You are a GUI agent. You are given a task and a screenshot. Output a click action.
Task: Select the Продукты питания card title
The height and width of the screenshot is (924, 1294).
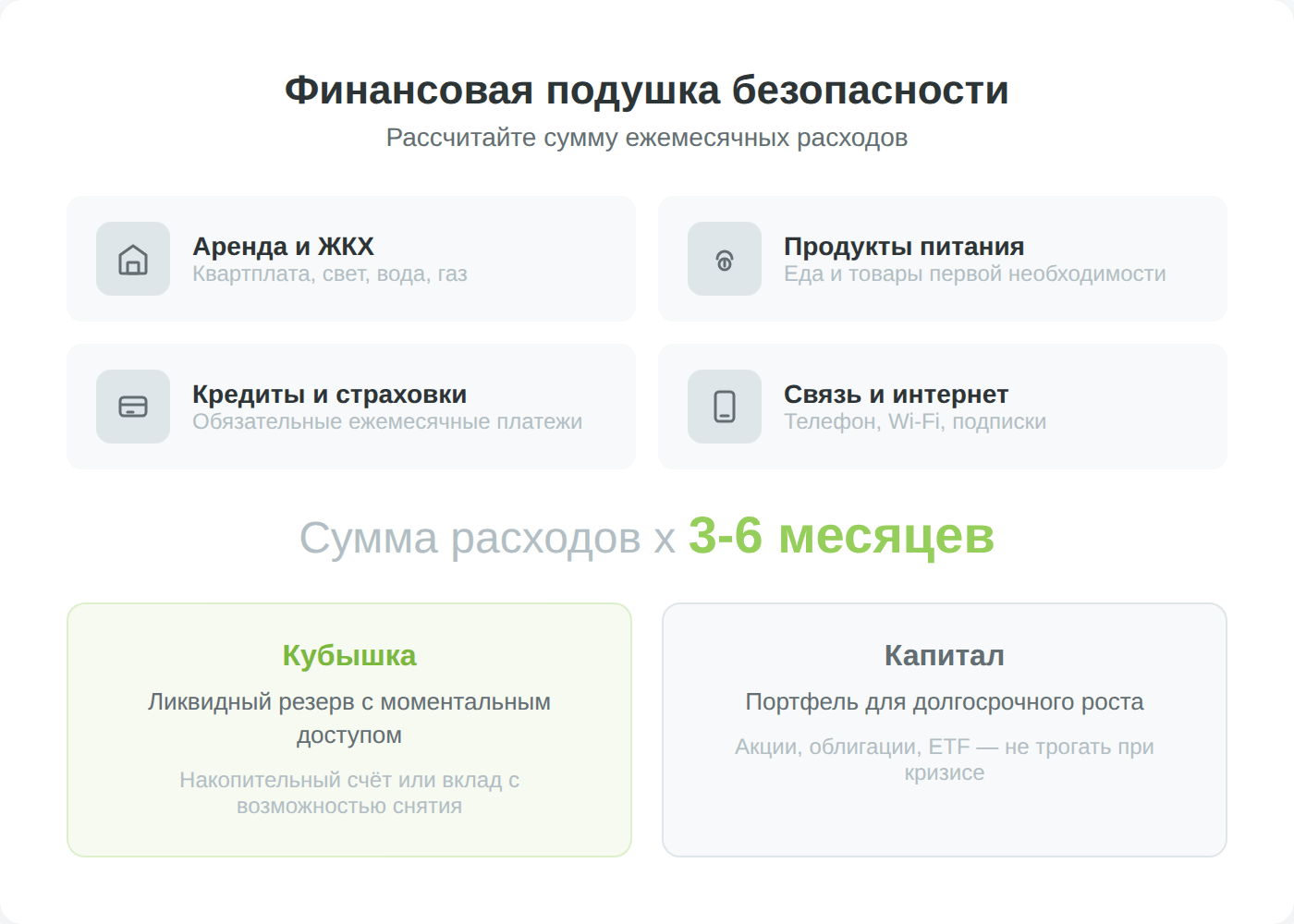(x=903, y=247)
